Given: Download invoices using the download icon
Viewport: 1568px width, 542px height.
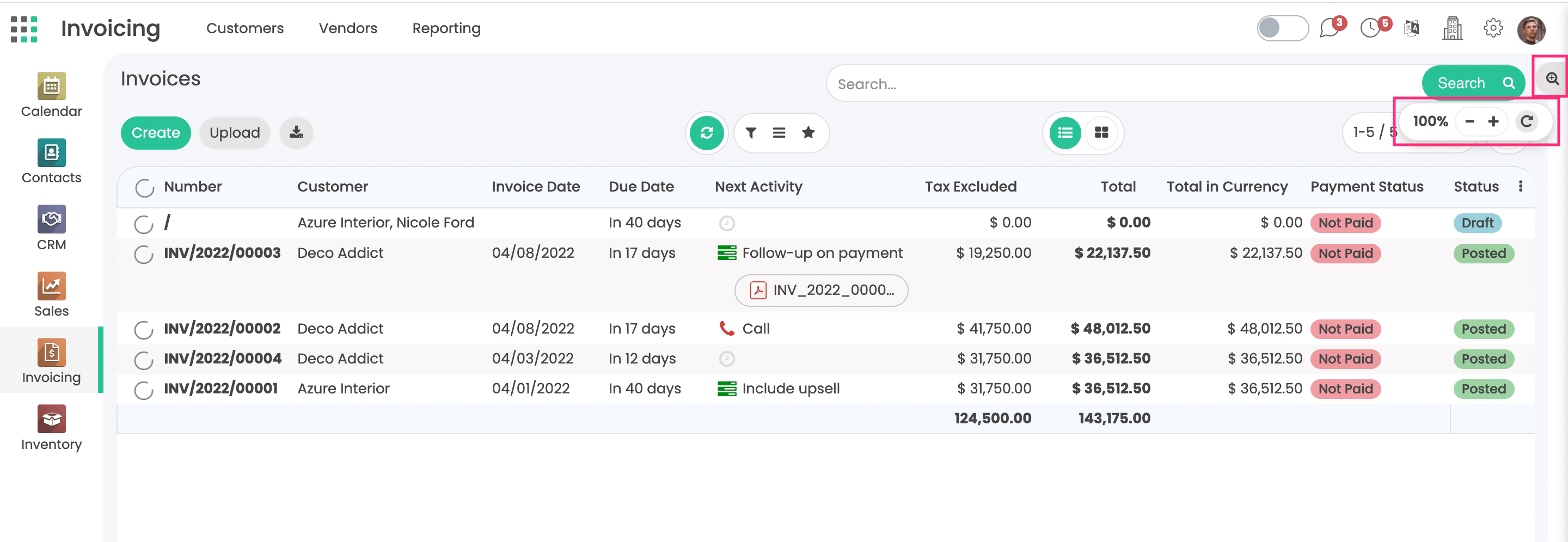Looking at the screenshot, I should point(296,133).
